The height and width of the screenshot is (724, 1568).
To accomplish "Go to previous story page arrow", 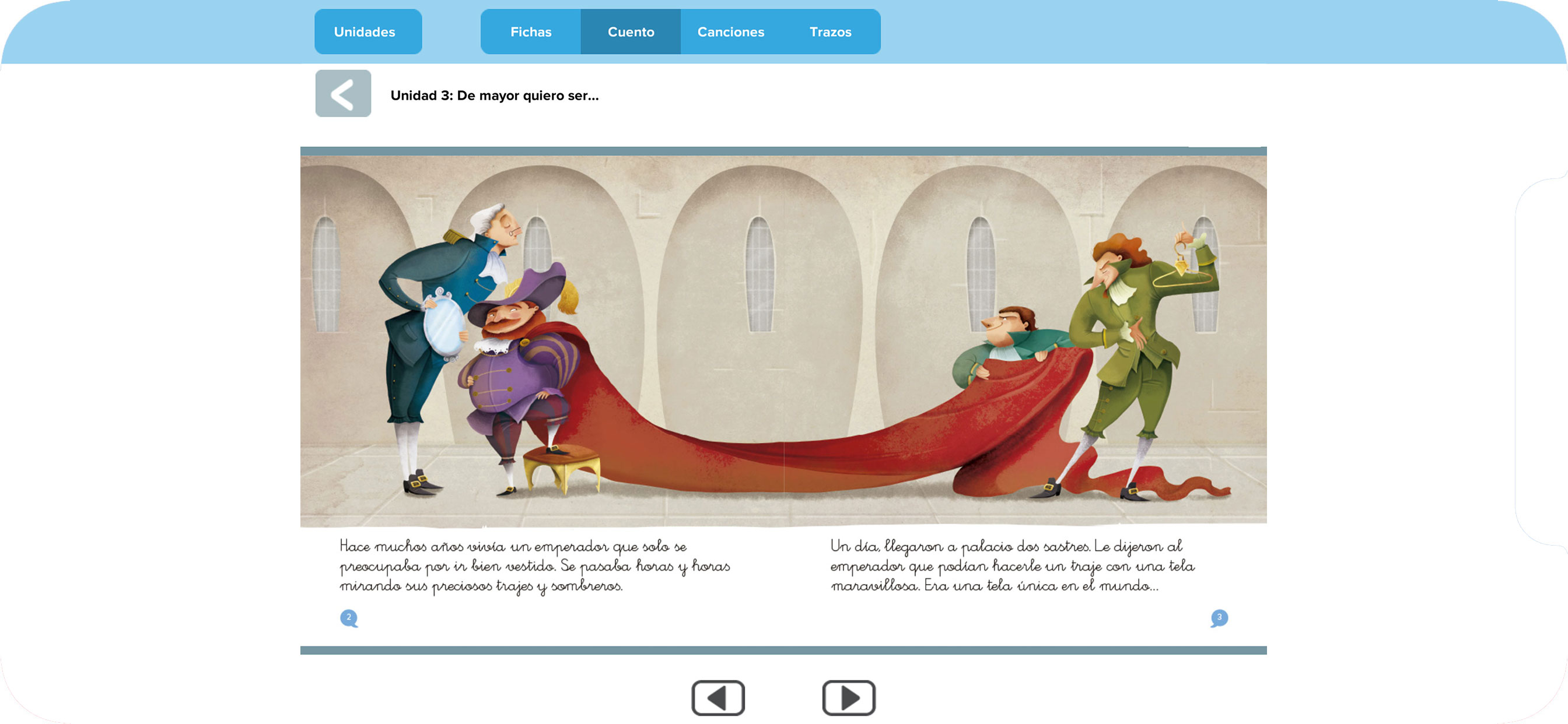I will [718, 698].
